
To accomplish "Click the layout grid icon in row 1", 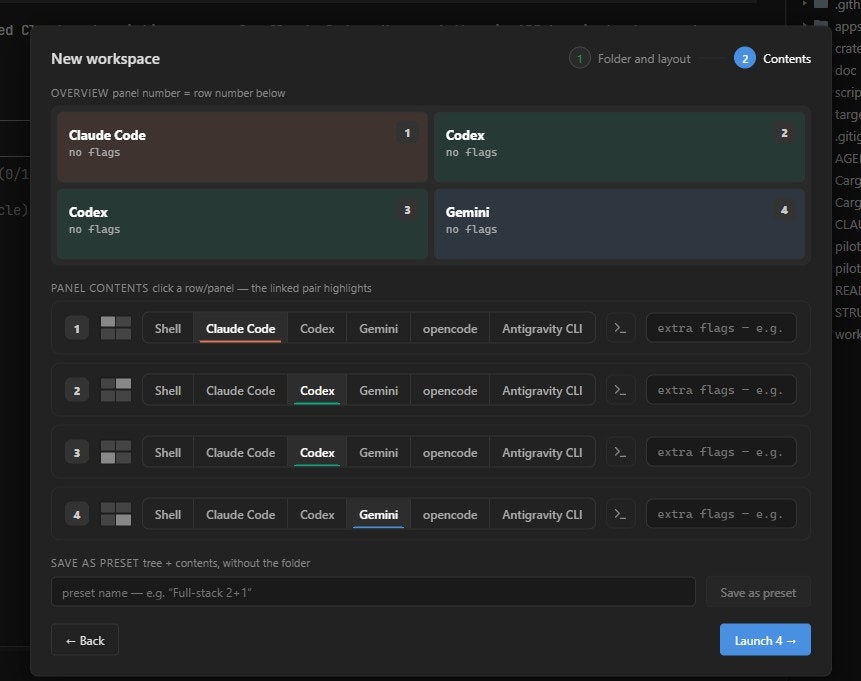I will 116,328.
